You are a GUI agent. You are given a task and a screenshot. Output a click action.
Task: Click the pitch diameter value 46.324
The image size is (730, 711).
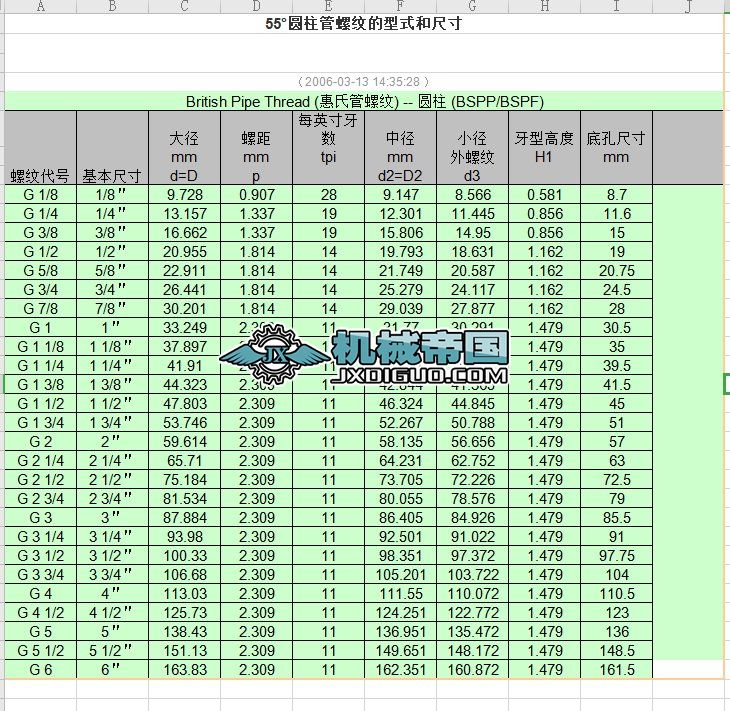(x=400, y=404)
